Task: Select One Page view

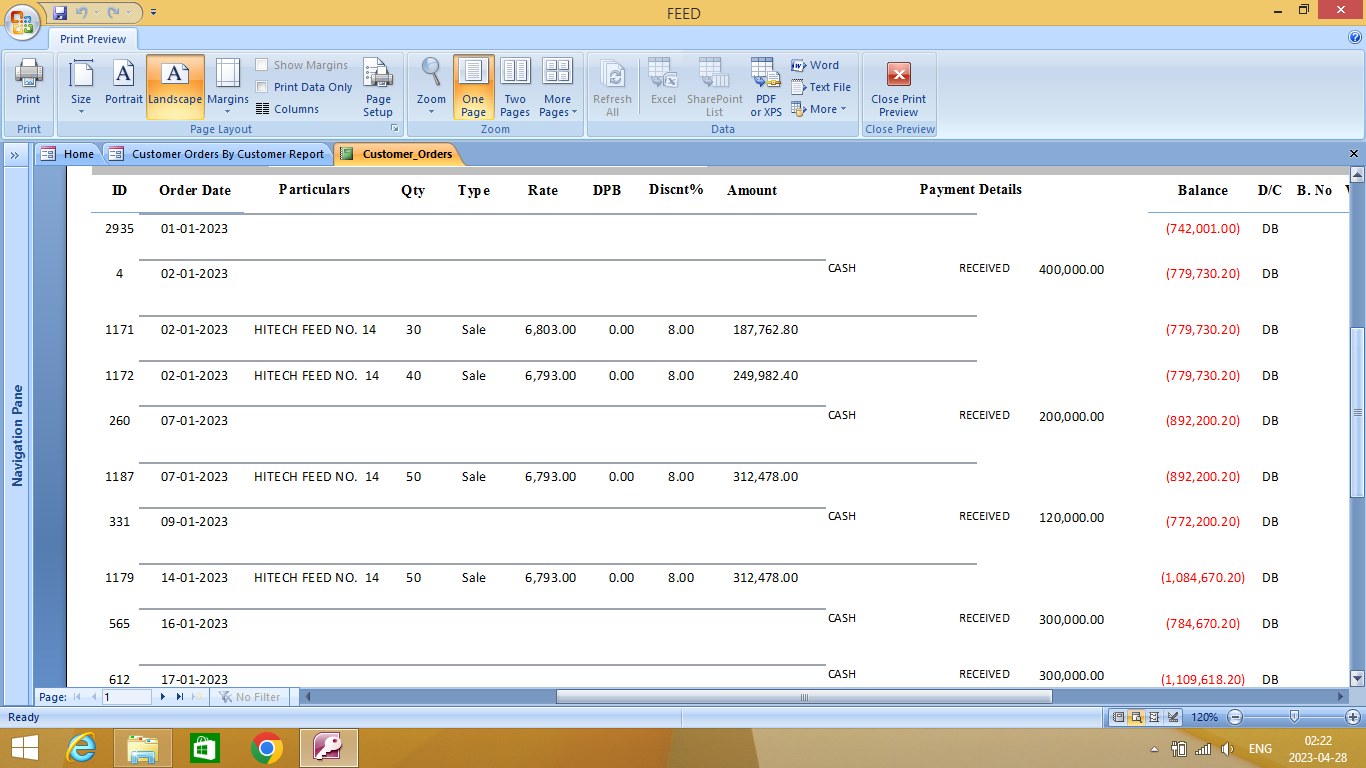Action: point(473,87)
